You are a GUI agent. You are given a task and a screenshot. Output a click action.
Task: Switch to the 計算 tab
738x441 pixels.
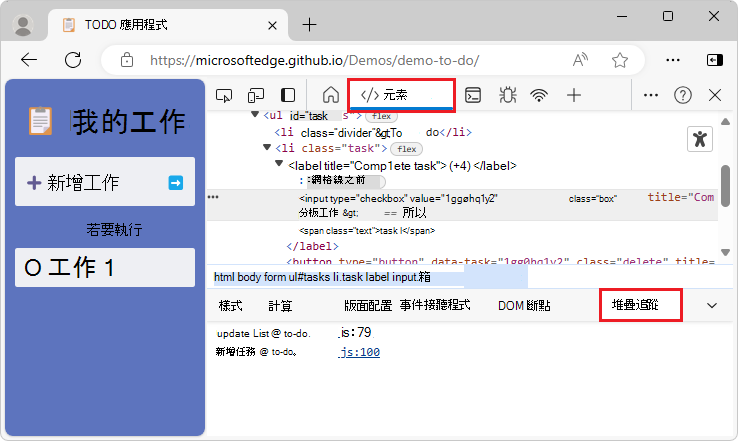[x=280, y=306]
